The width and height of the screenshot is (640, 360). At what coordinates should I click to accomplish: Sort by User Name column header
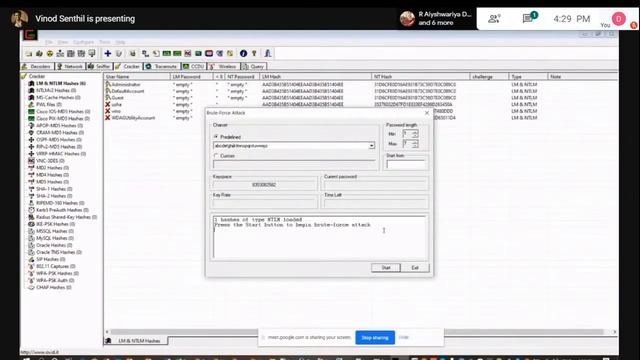point(137,77)
